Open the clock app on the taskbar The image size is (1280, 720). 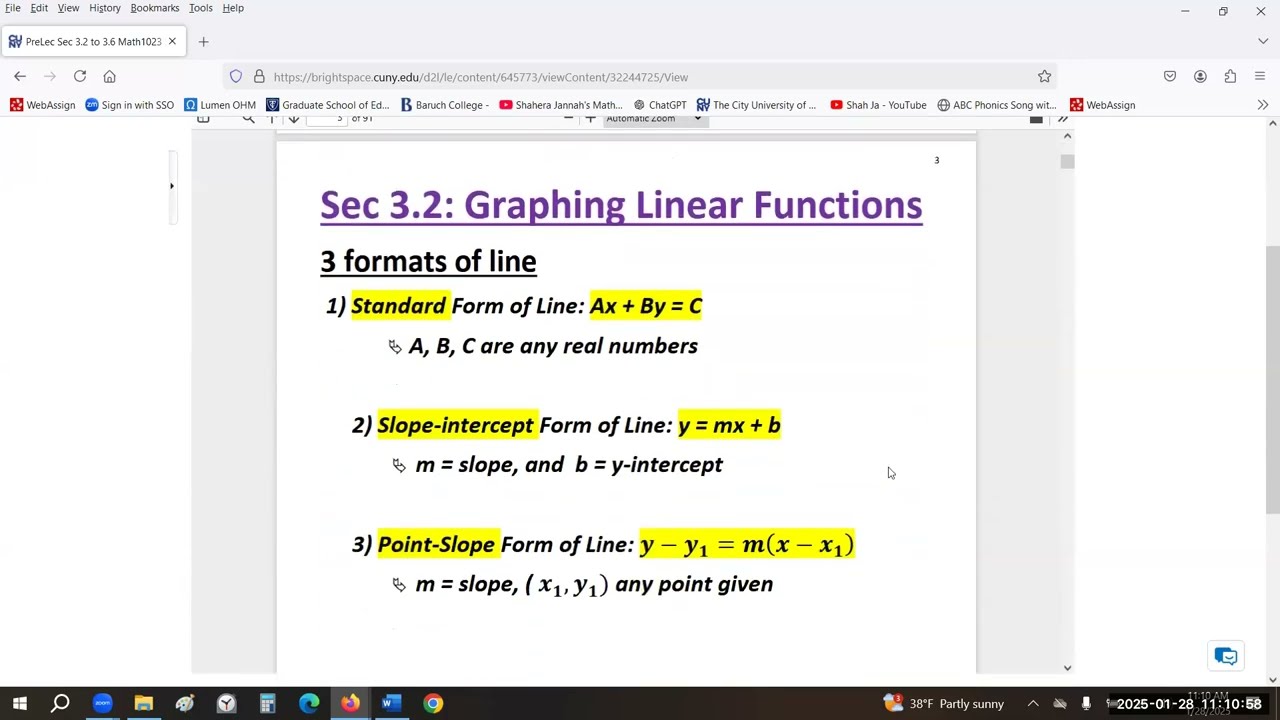tap(226, 703)
